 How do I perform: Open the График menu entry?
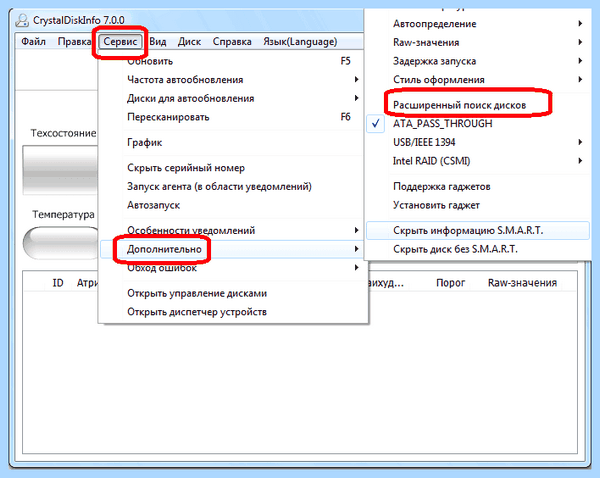(x=233, y=143)
